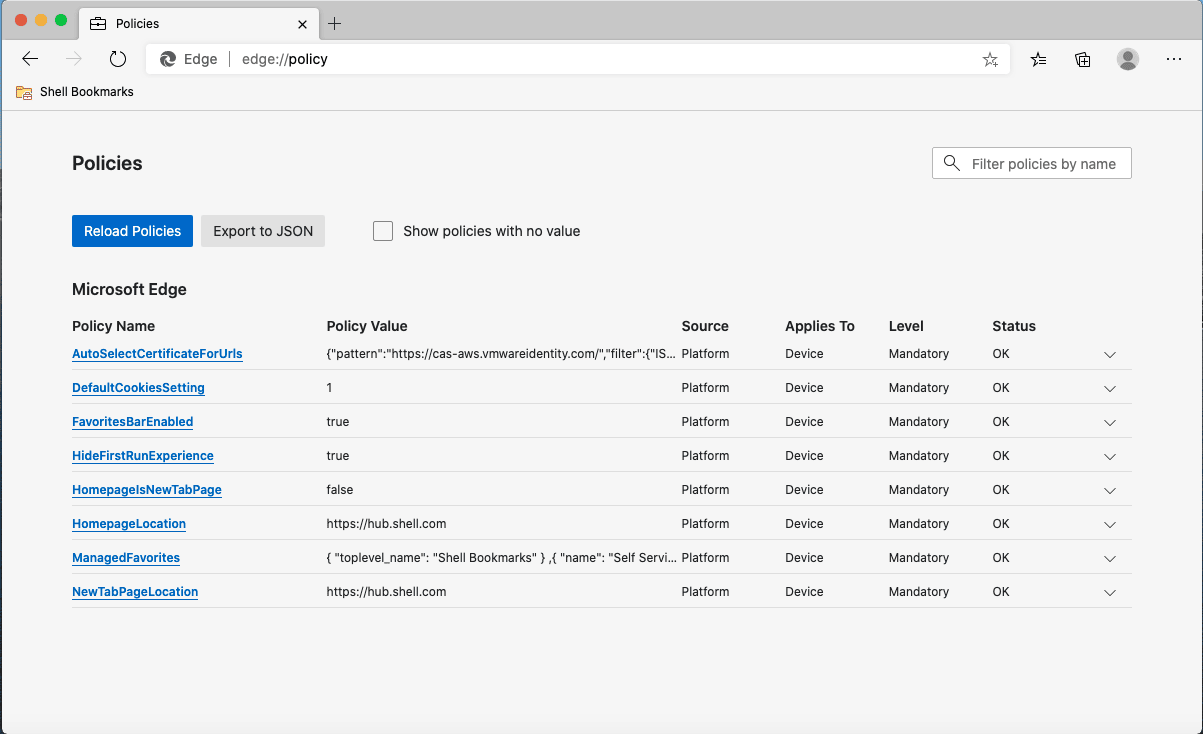Click the DefaultCookiesSetting value 1
The width and height of the screenshot is (1203, 734).
point(330,388)
